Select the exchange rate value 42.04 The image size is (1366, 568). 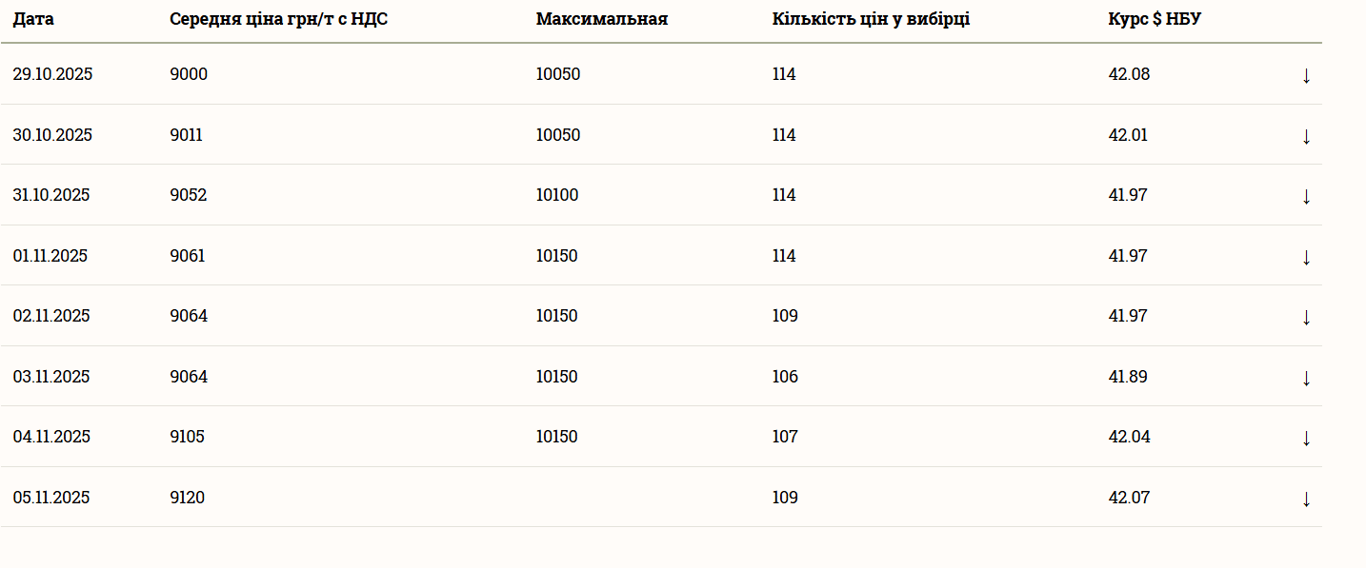click(1129, 437)
